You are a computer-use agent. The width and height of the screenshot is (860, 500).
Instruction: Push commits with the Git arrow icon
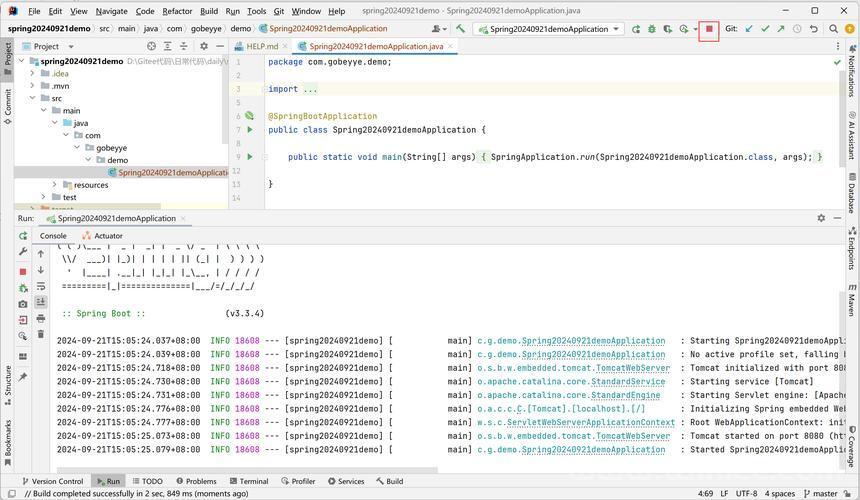click(x=780, y=29)
